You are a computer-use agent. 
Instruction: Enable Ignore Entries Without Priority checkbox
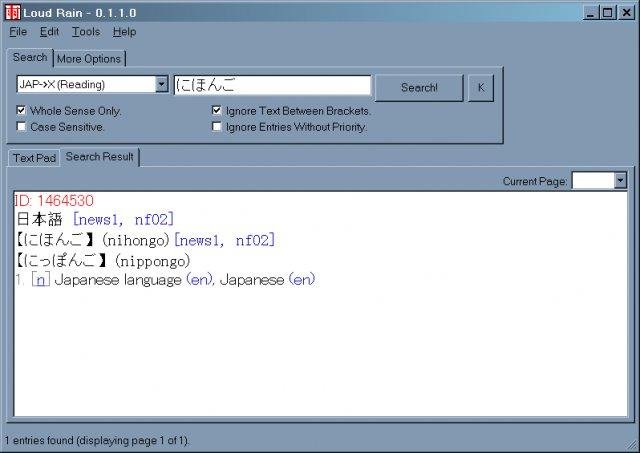click(x=217, y=127)
